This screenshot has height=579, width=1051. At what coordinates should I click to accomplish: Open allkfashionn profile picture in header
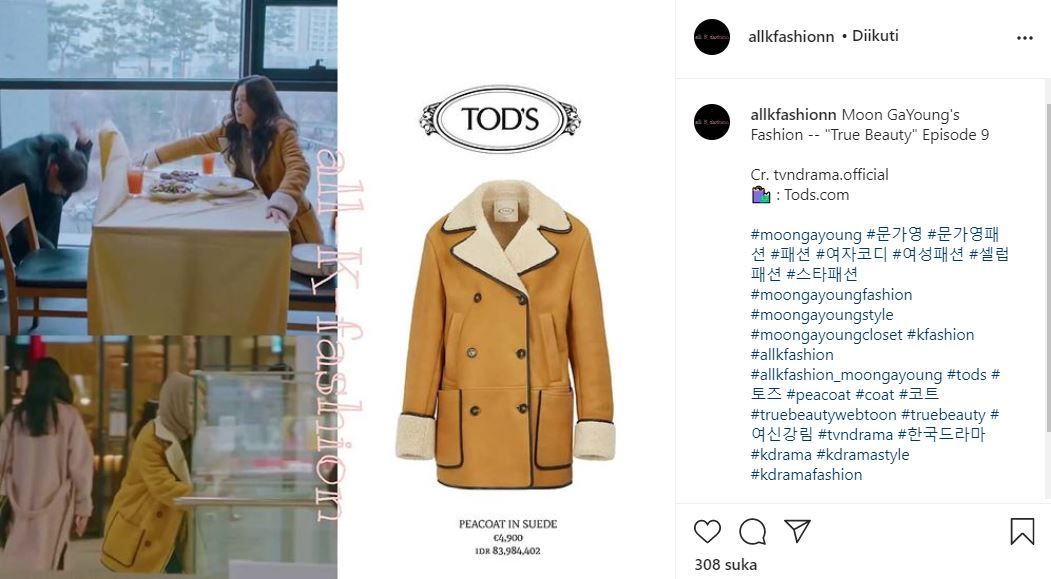712,37
